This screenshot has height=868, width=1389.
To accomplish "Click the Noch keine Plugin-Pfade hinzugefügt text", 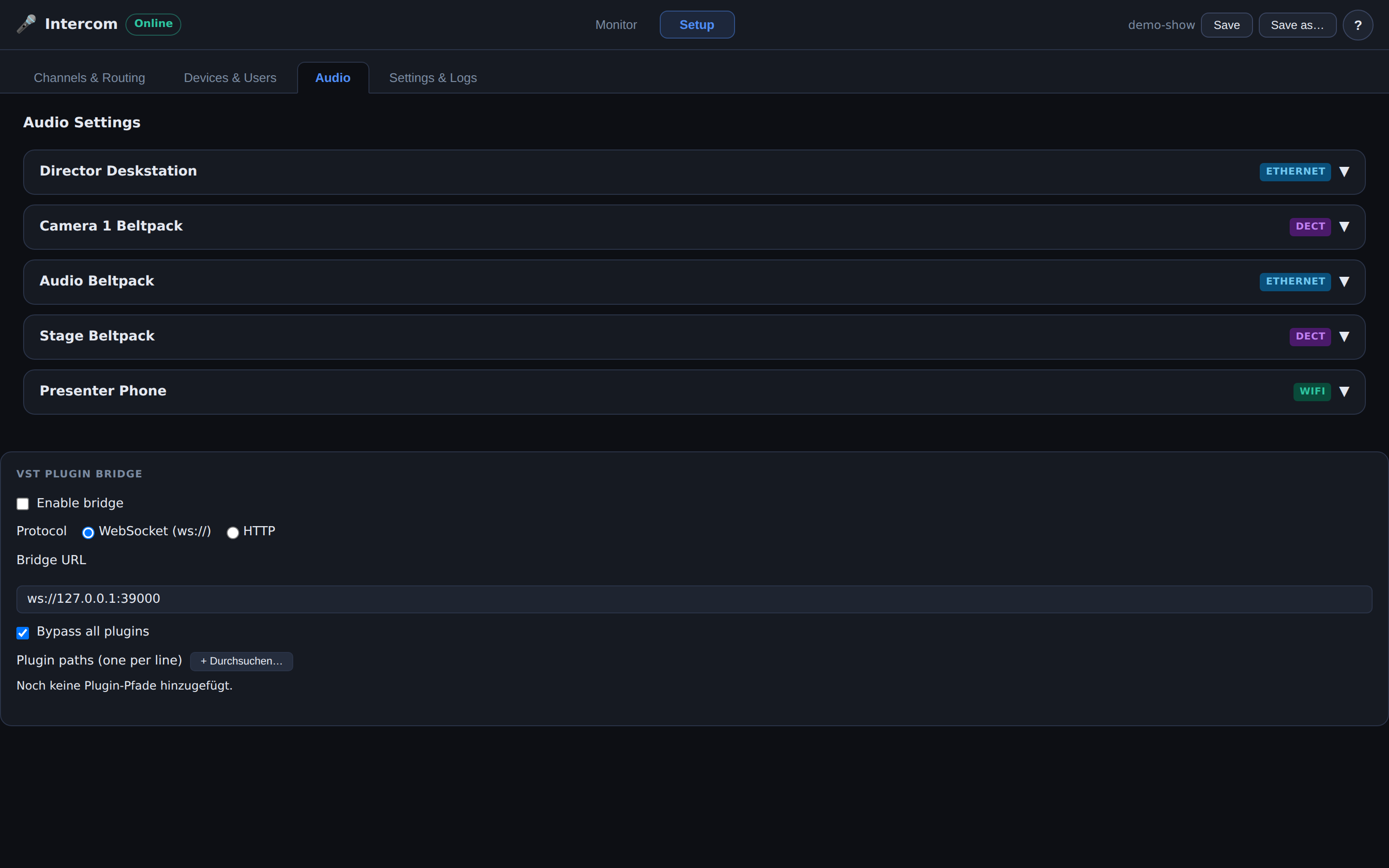I will [x=124, y=685].
